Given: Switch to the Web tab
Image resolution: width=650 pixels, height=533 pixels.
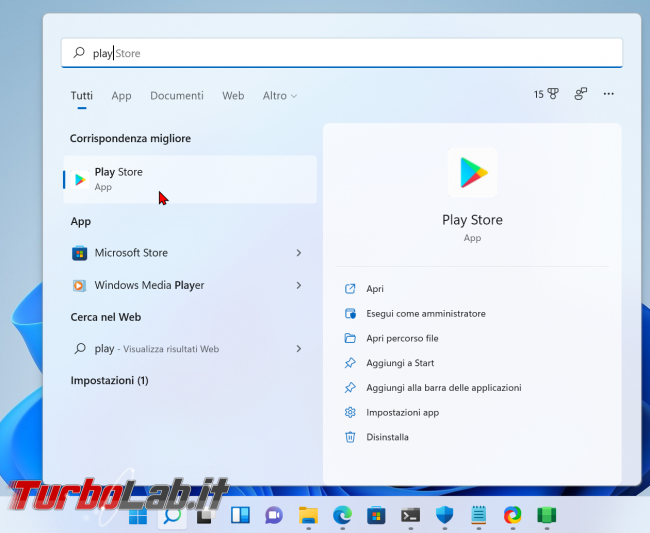Looking at the screenshot, I should (x=233, y=96).
